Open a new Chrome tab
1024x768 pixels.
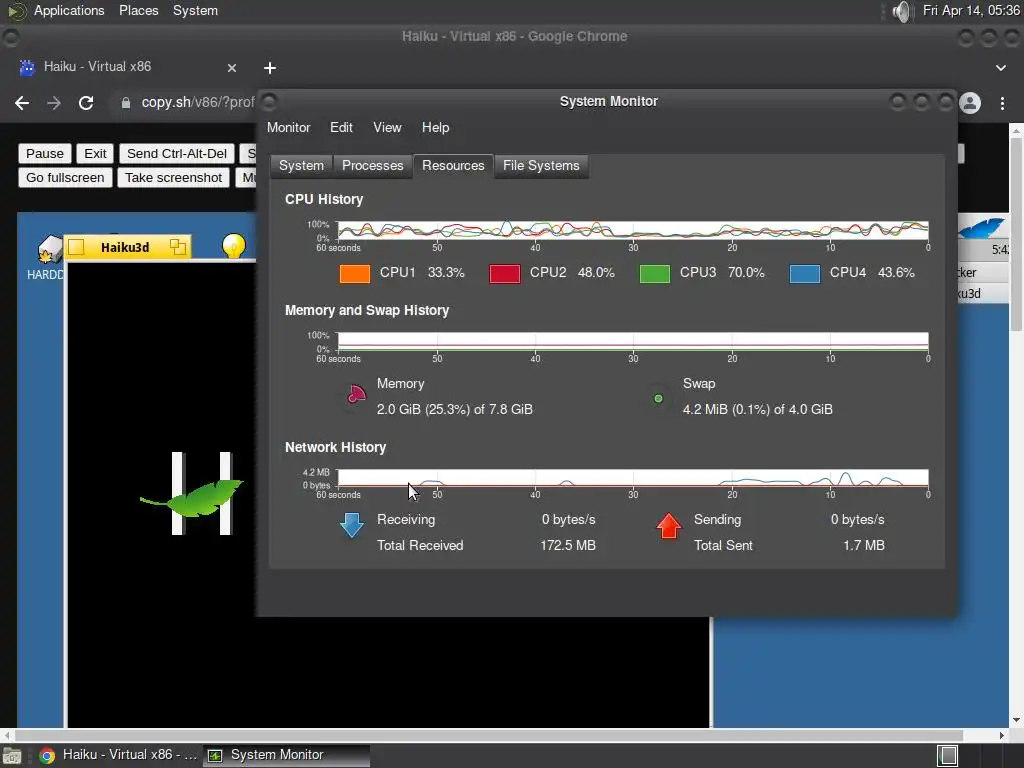(x=270, y=68)
